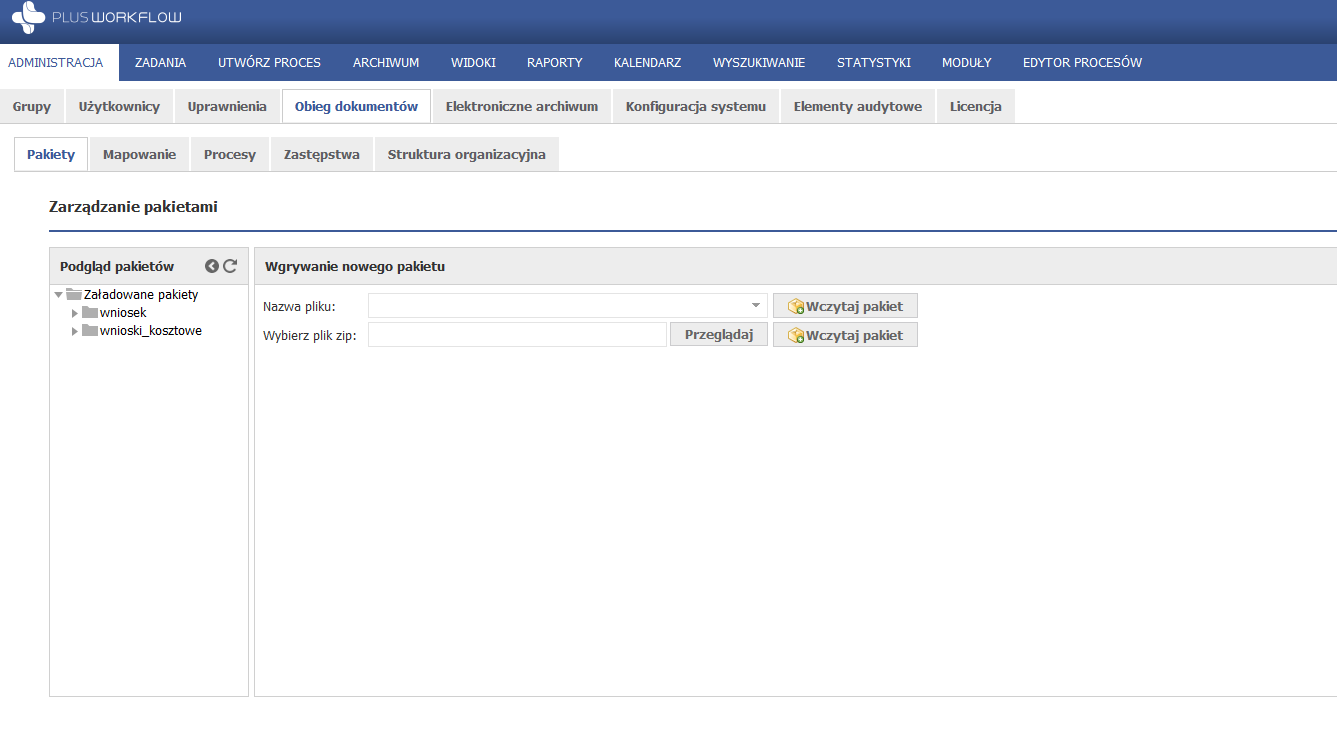Open the WIDOKI menu

coord(473,62)
